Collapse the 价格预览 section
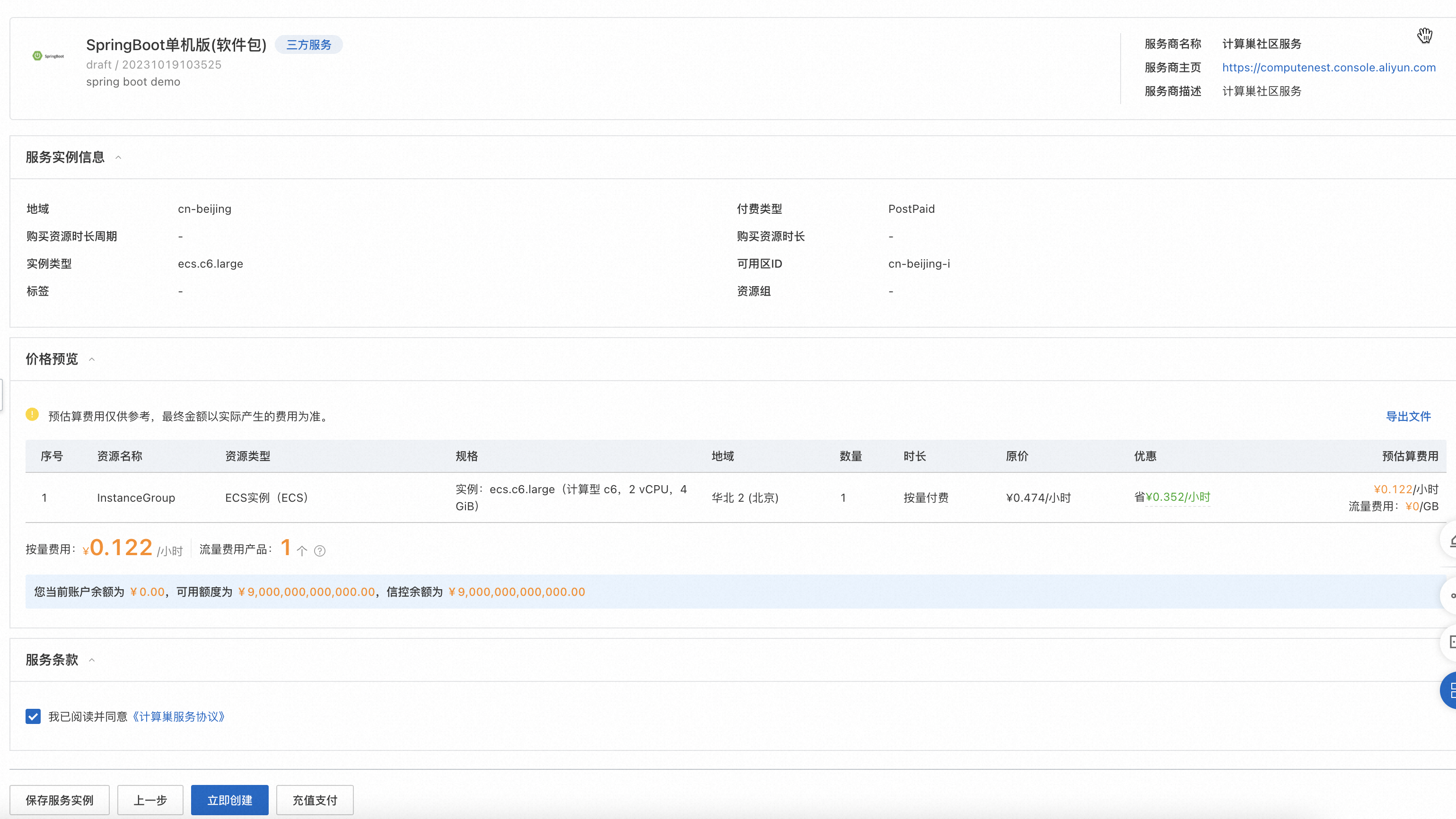The image size is (1456, 819). click(x=92, y=360)
